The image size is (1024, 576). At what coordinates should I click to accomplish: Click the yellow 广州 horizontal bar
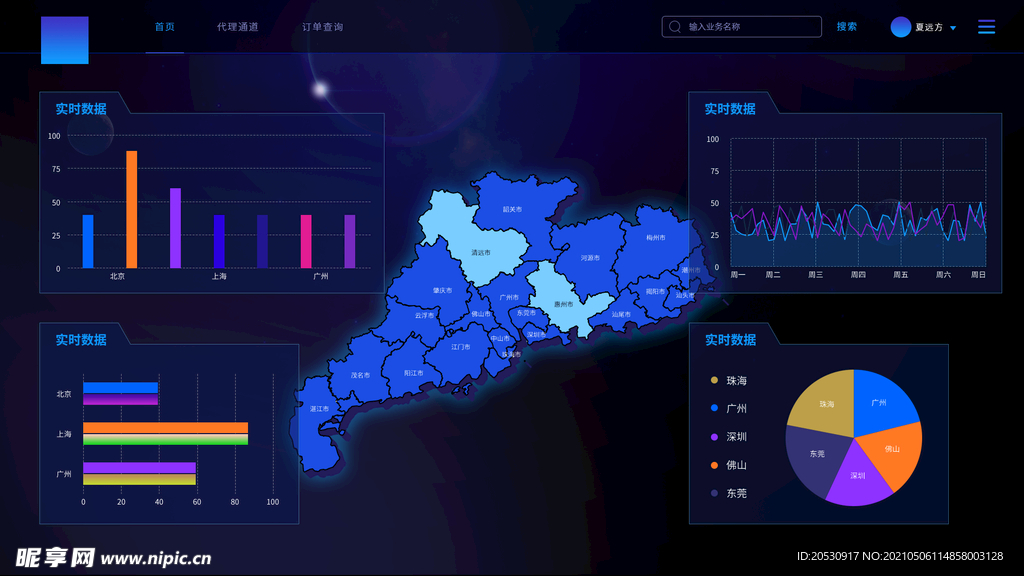139,479
